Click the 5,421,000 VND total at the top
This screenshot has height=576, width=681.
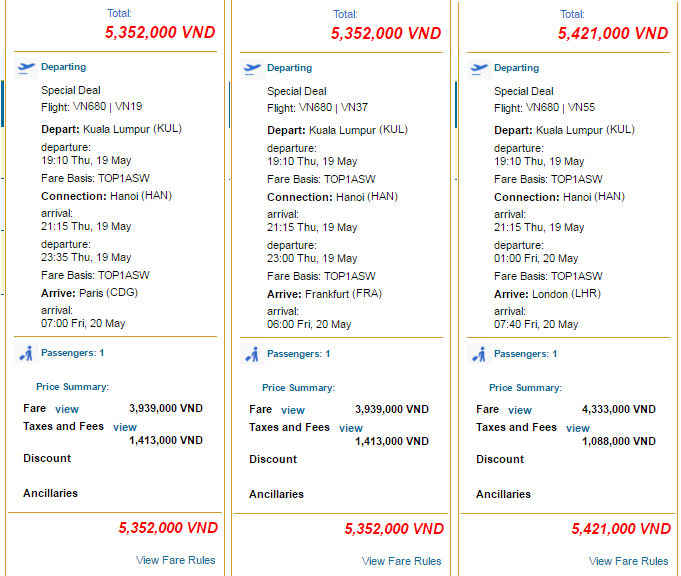coord(613,33)
